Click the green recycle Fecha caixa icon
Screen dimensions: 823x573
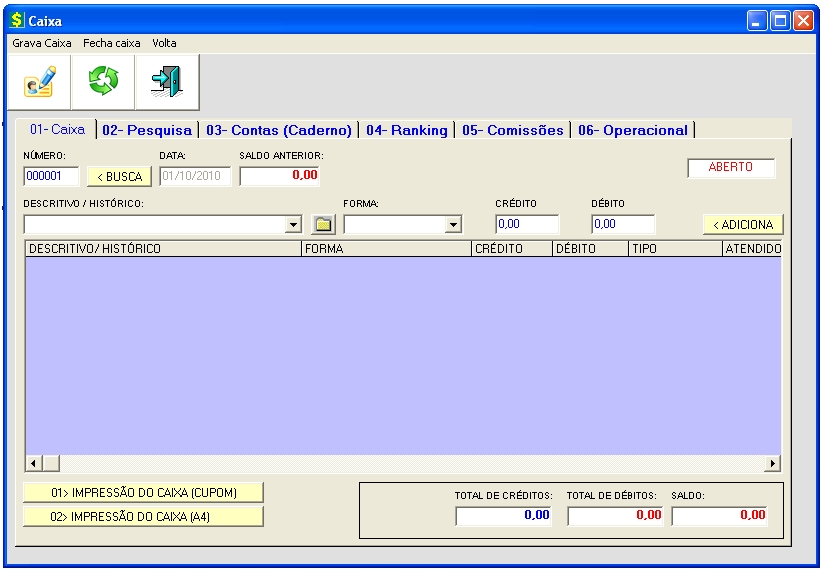pyautogui.click(x=103, y=82)
